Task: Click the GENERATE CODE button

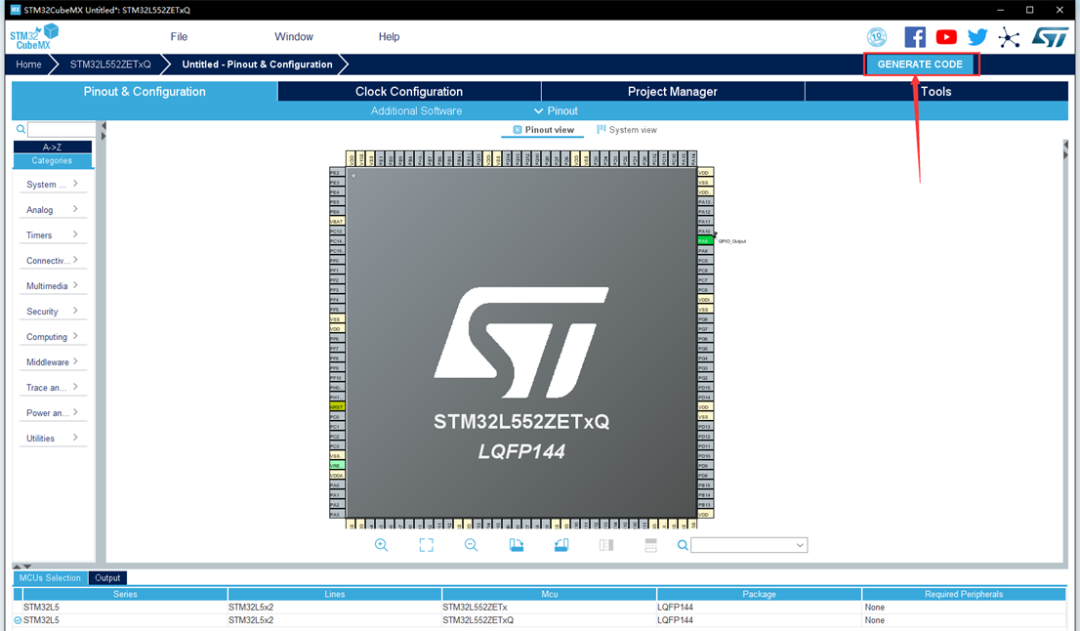Action: click(919, 63)
